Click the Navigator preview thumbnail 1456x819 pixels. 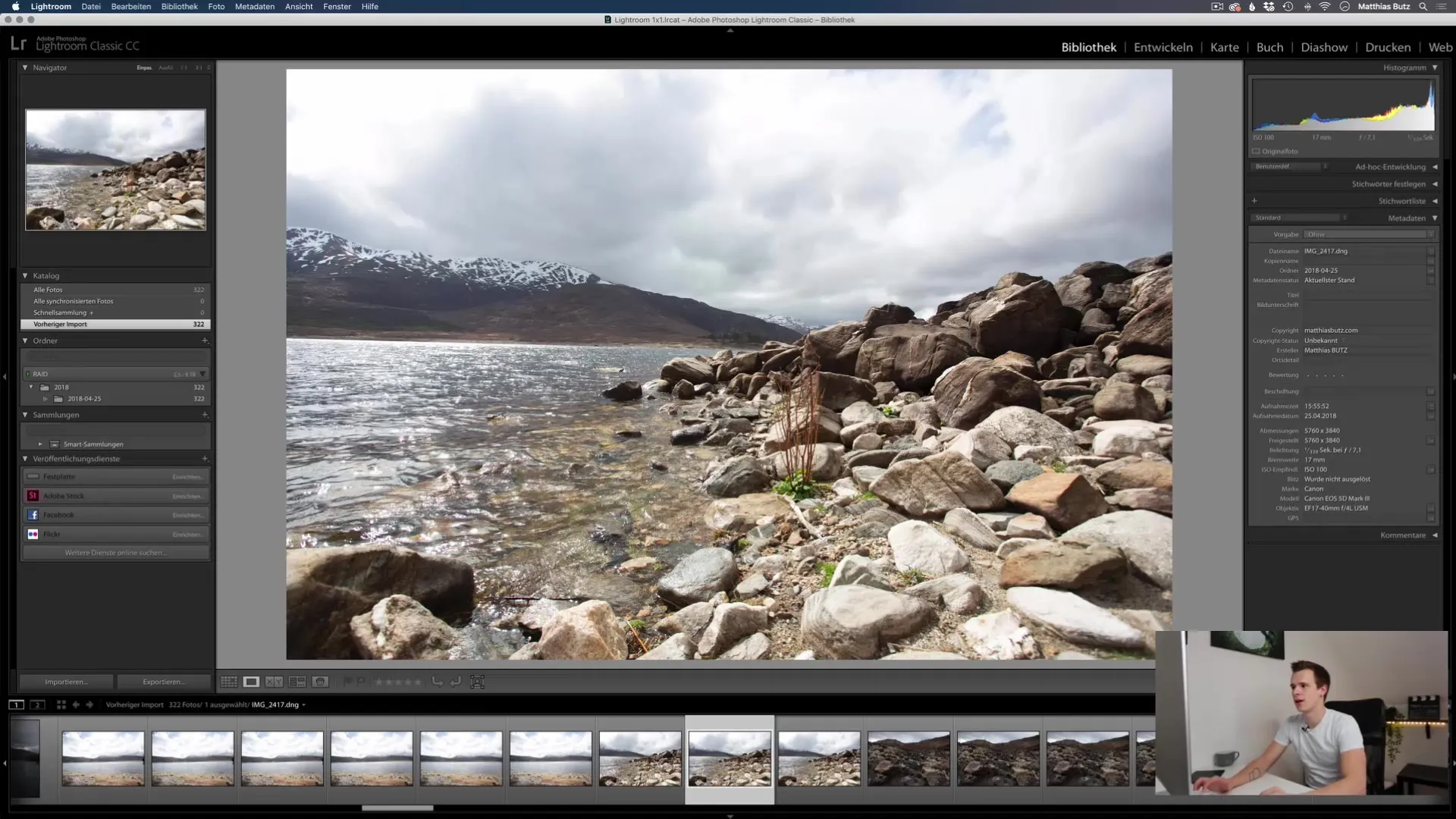coord(115,169)
